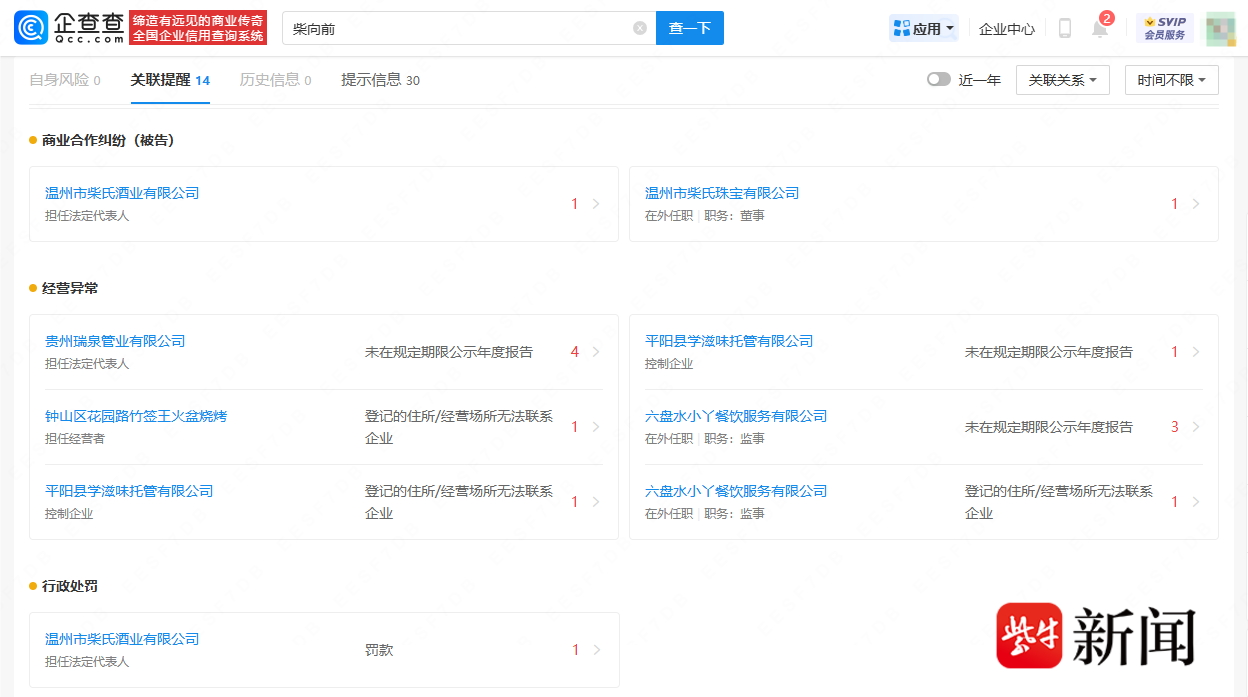
Task: Select the 关联提醒 tab
Action: point(170,80)
